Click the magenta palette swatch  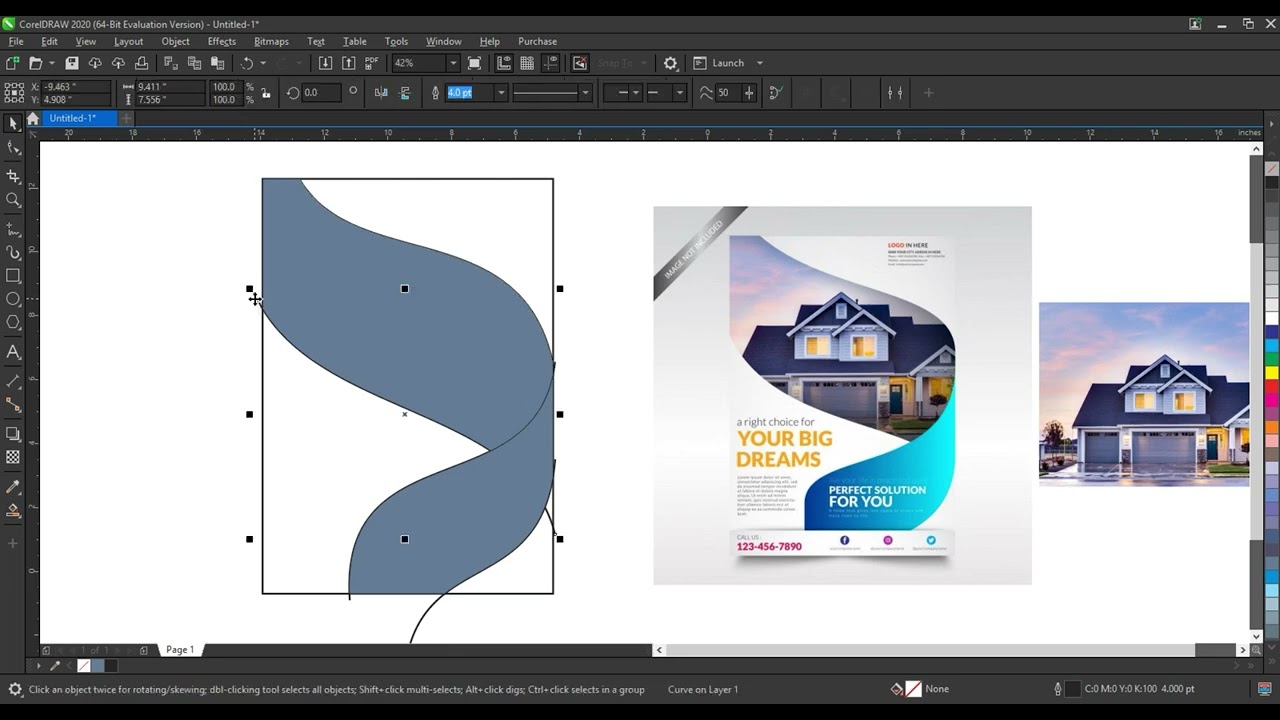click(x=1272, y=400)
